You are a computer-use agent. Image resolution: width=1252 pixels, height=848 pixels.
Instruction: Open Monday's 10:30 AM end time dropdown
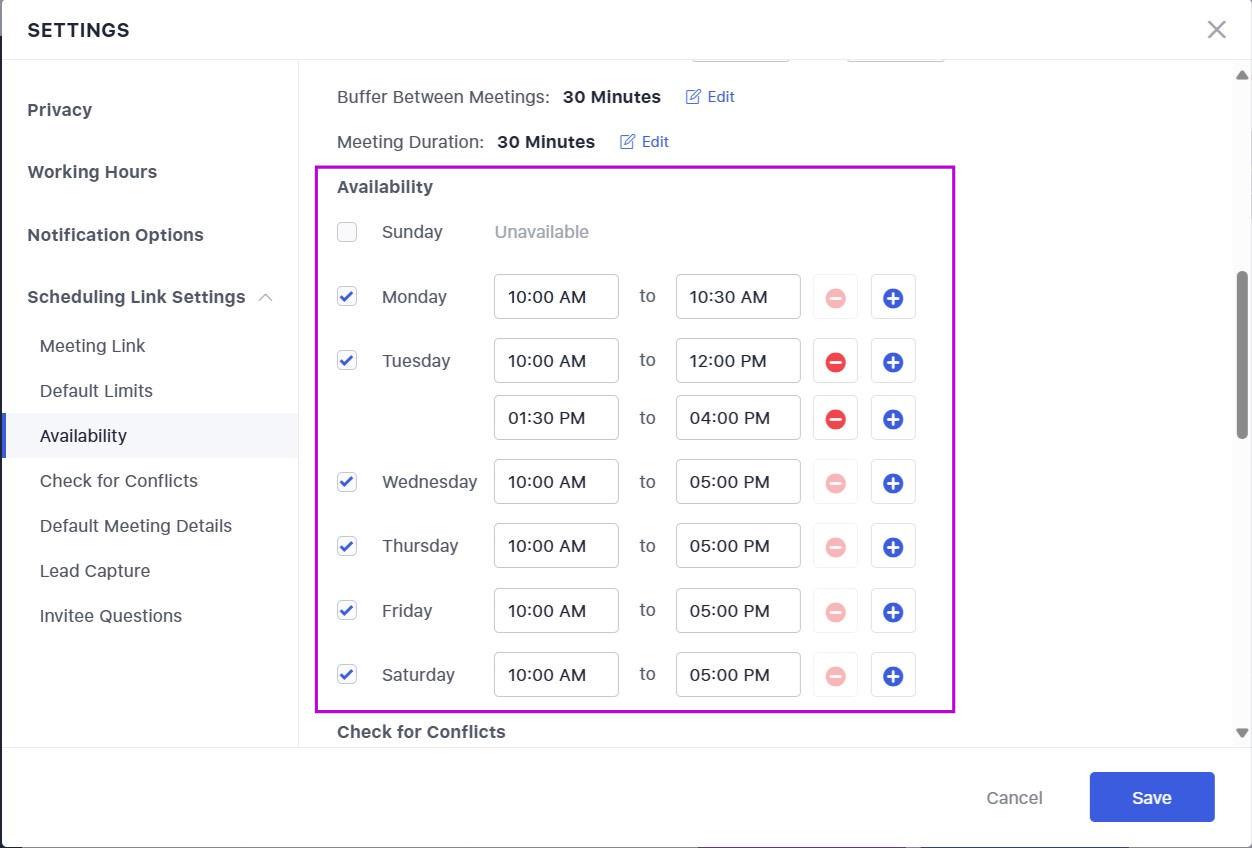737,297
